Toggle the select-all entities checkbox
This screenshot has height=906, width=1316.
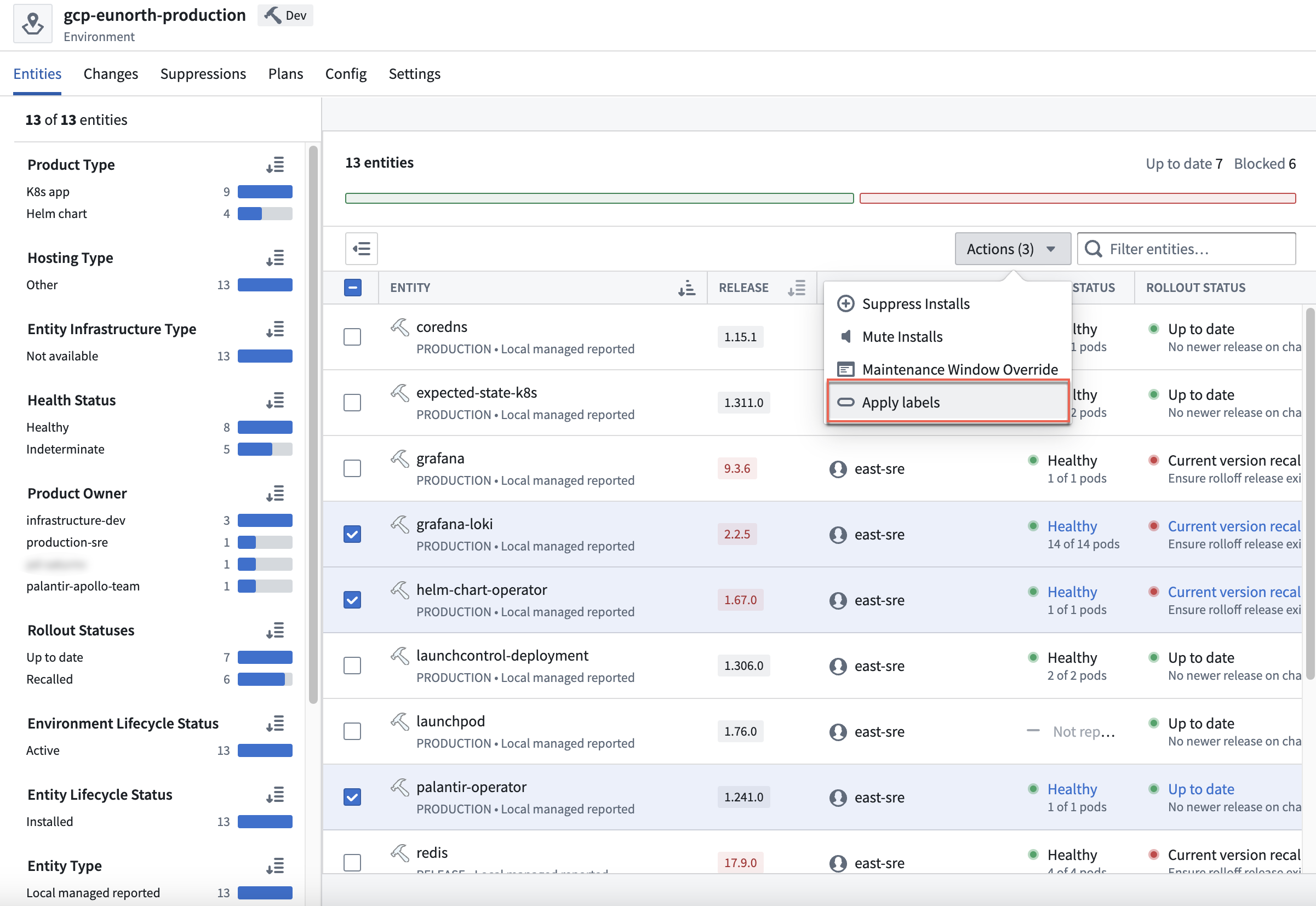(x=353, y=288)
